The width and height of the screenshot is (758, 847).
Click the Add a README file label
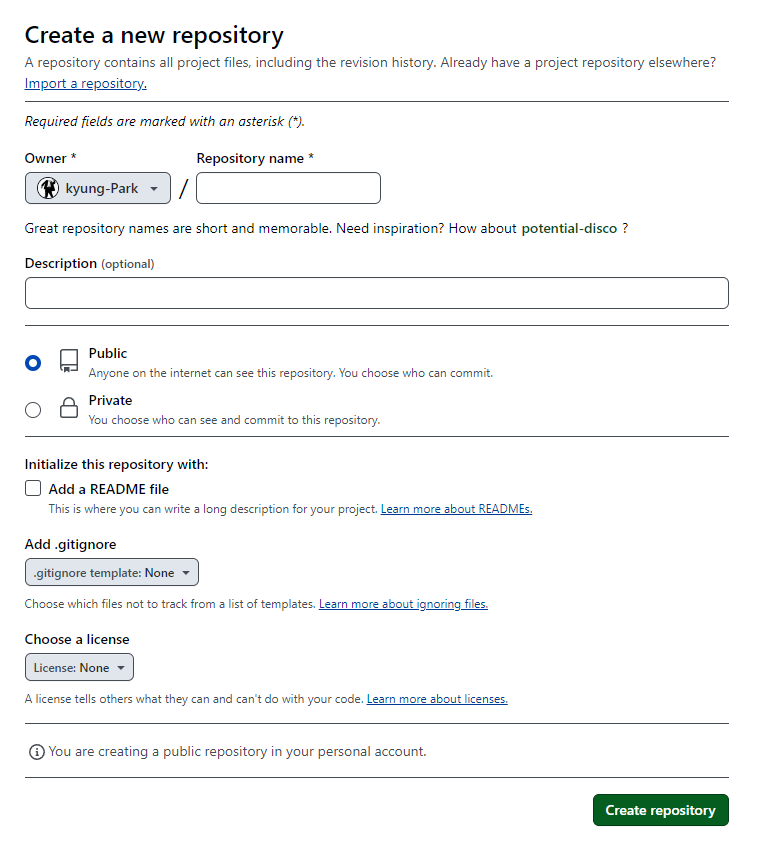[109, 489]
